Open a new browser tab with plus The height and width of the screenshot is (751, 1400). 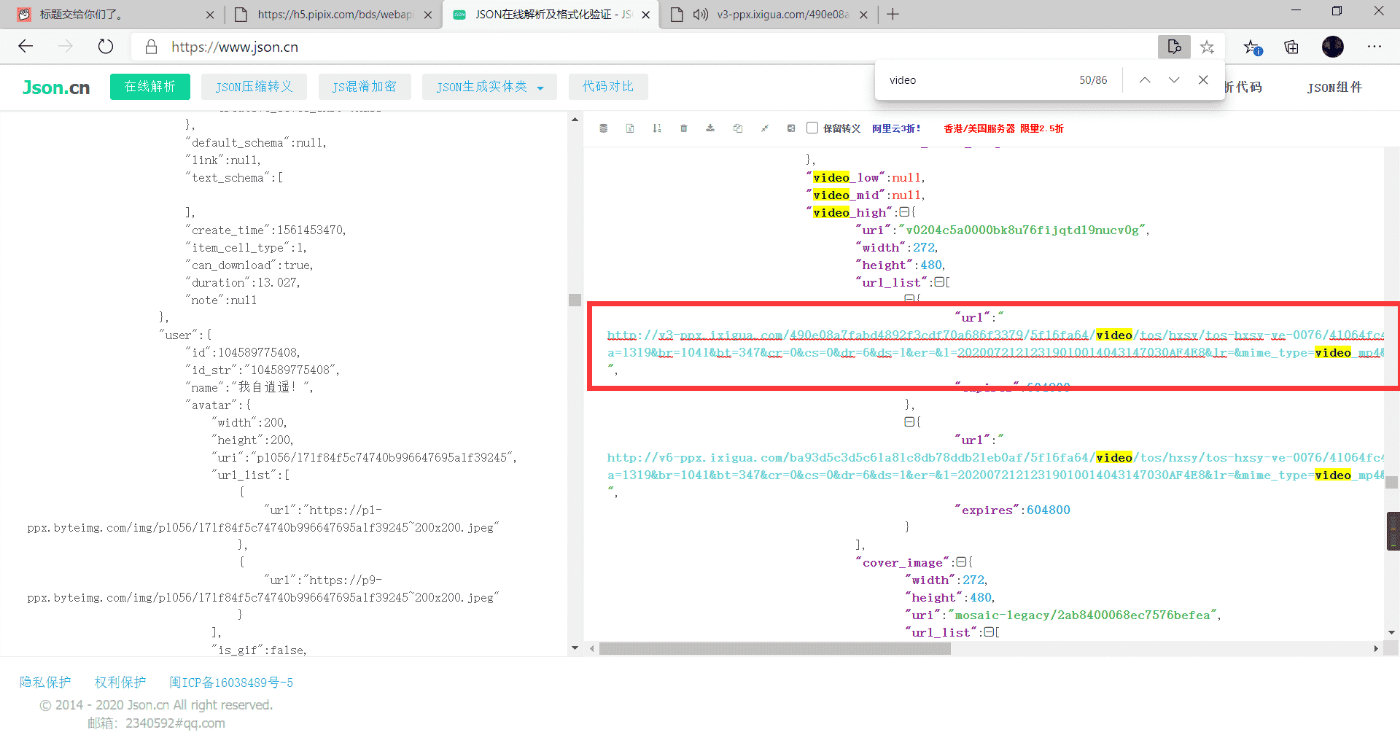coord(893,14)
